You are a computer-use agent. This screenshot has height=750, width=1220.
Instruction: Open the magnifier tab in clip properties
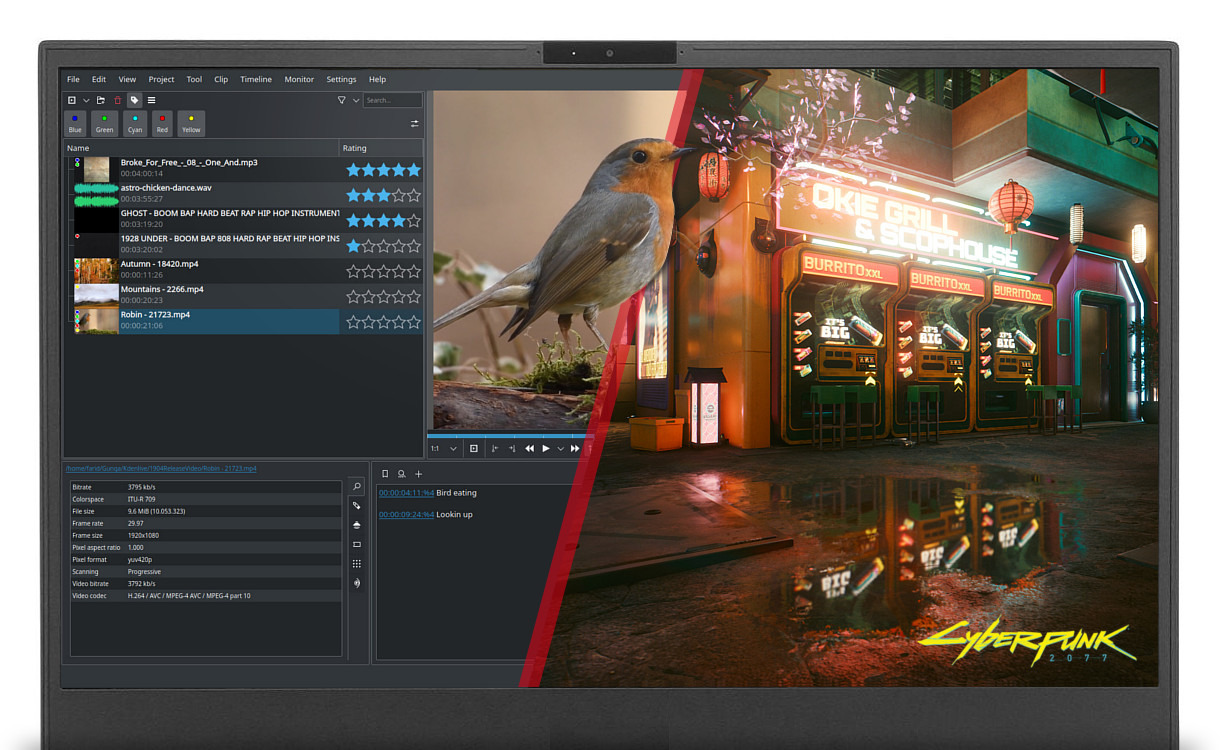357,487
